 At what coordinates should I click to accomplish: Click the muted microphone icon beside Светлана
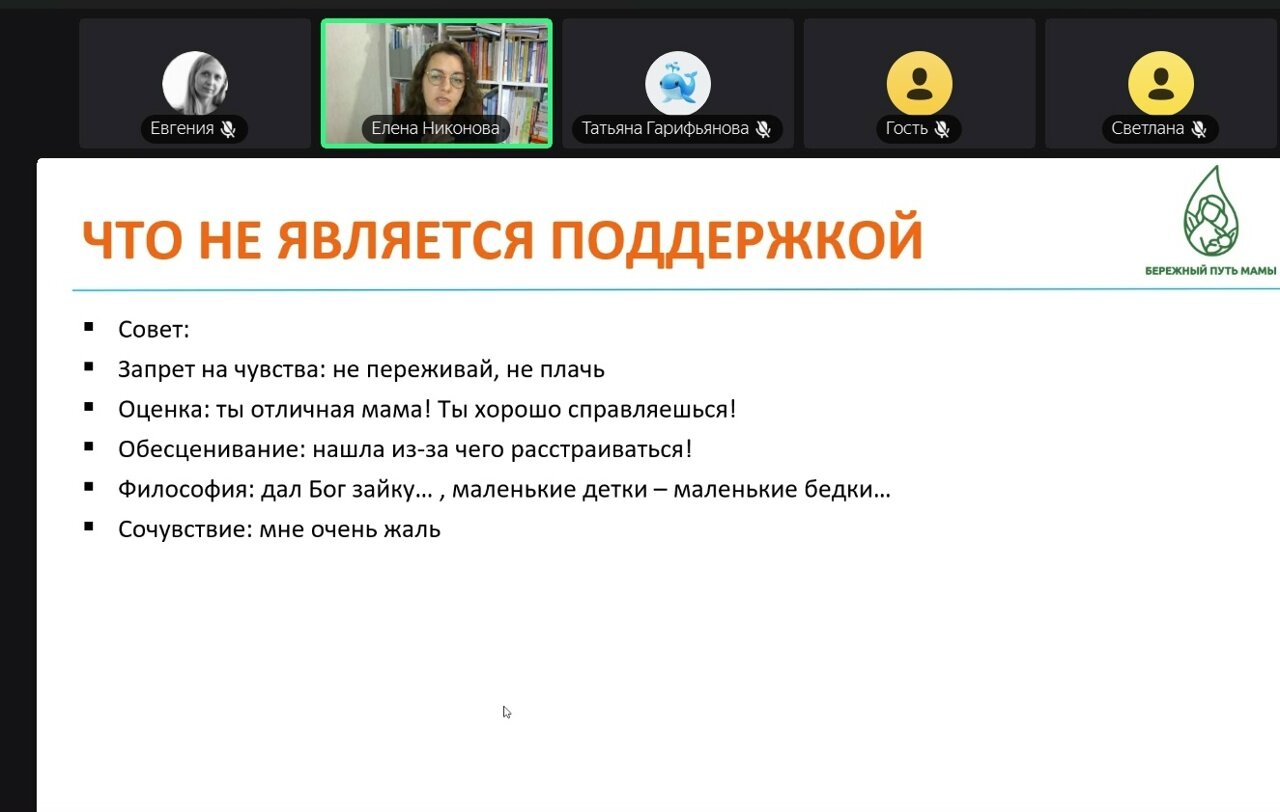[x=1198, y=129]
